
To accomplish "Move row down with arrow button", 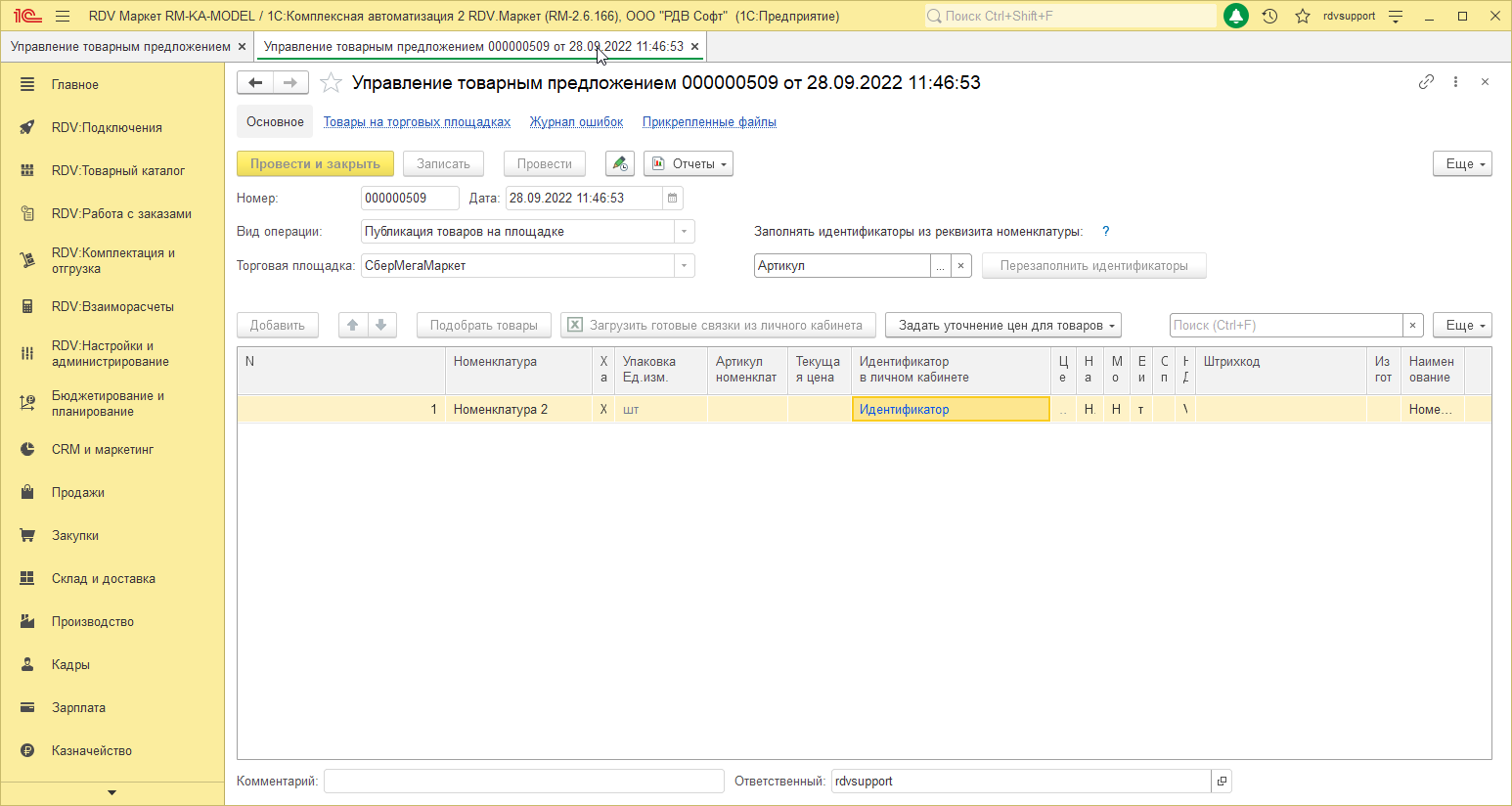I will [x=381, y=326].
